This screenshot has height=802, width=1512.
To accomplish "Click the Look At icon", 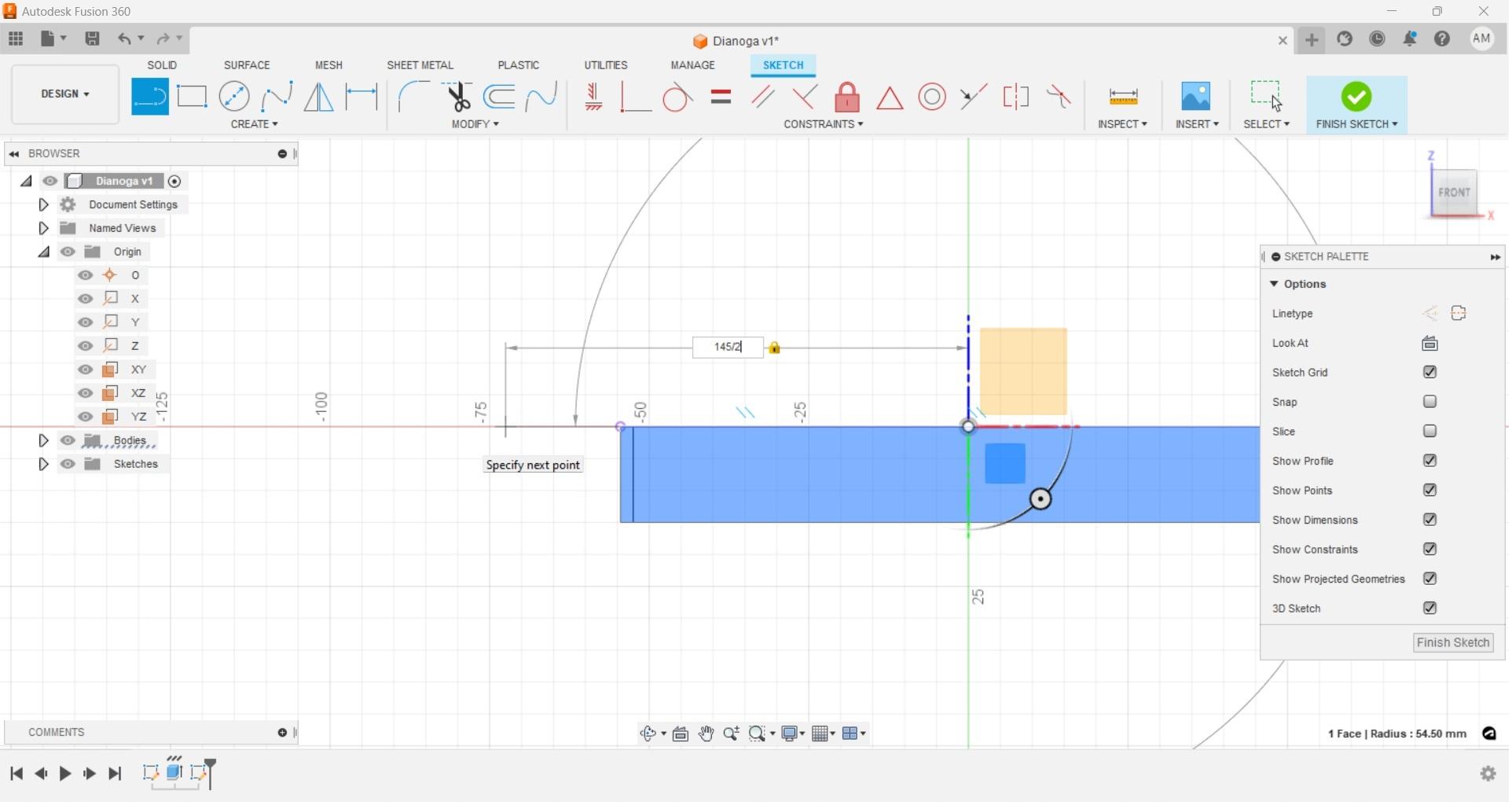I will [x=1429, y=343].
